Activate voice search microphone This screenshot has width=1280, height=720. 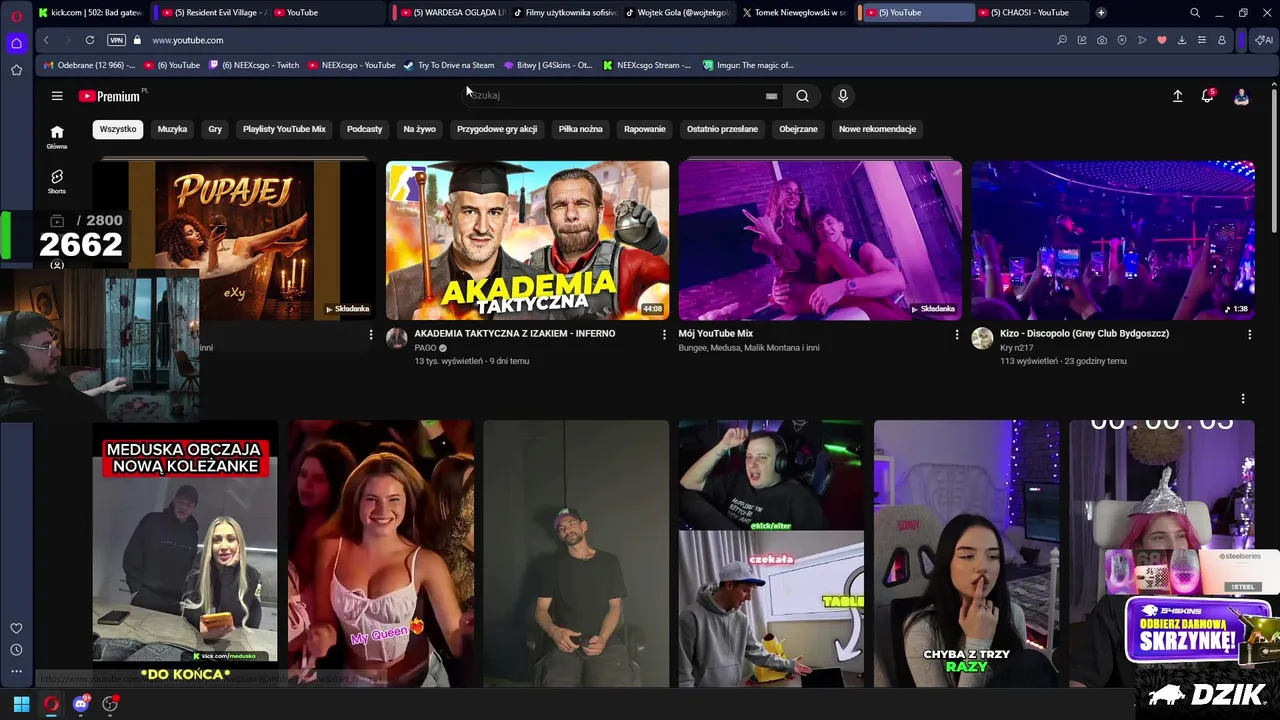(x=843, y=96)
